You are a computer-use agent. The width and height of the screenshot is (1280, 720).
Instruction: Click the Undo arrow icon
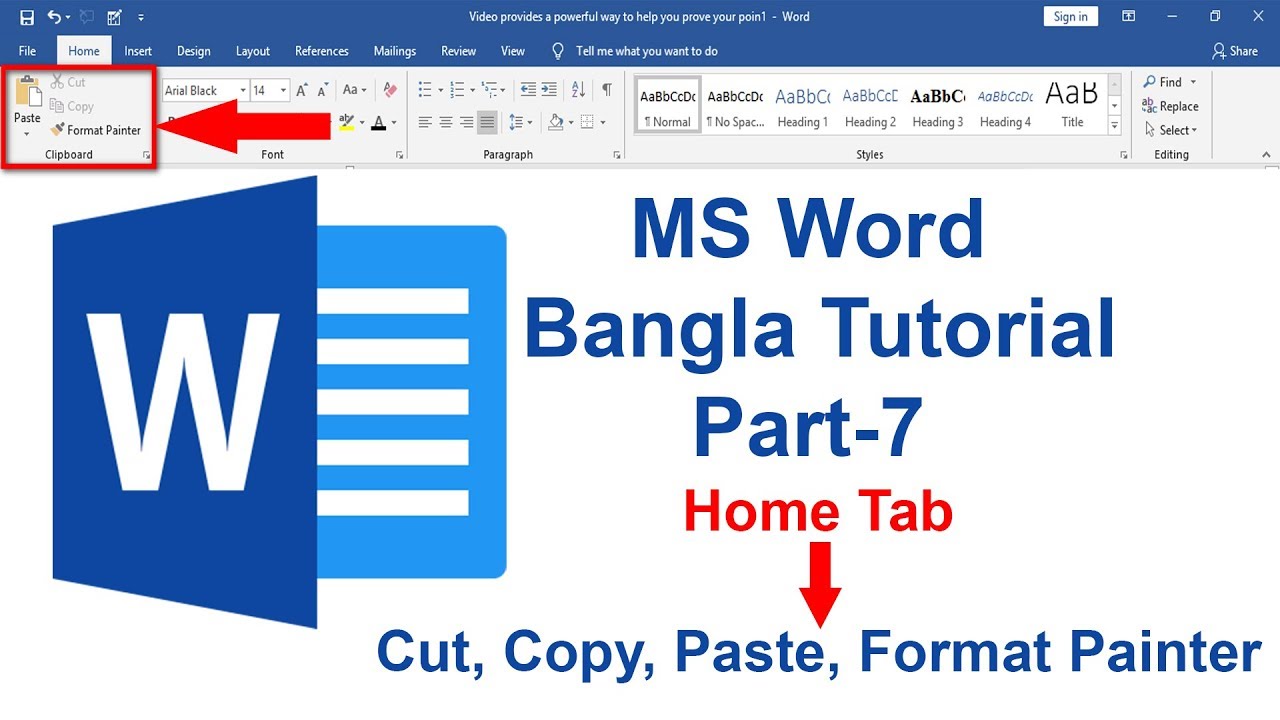(54, 17)
